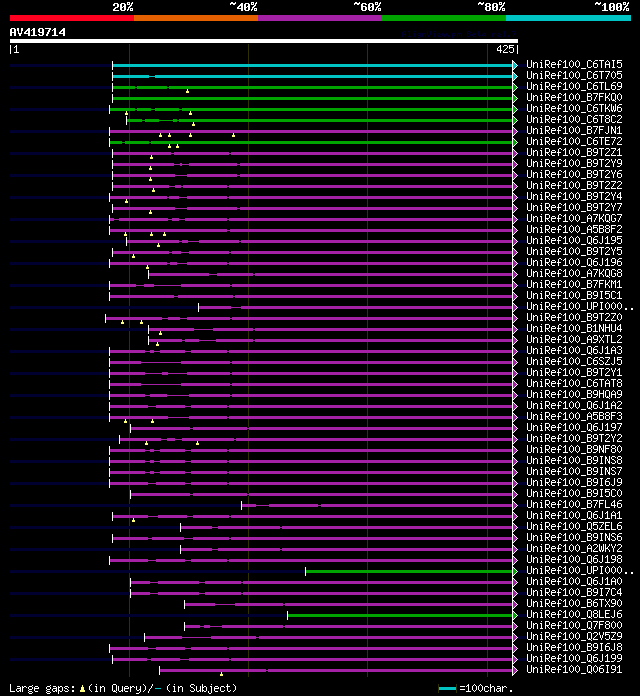Screen dimensions: 640x696
Task: Click the orange ~40% segment of color bar
Action: click(196, 18)
